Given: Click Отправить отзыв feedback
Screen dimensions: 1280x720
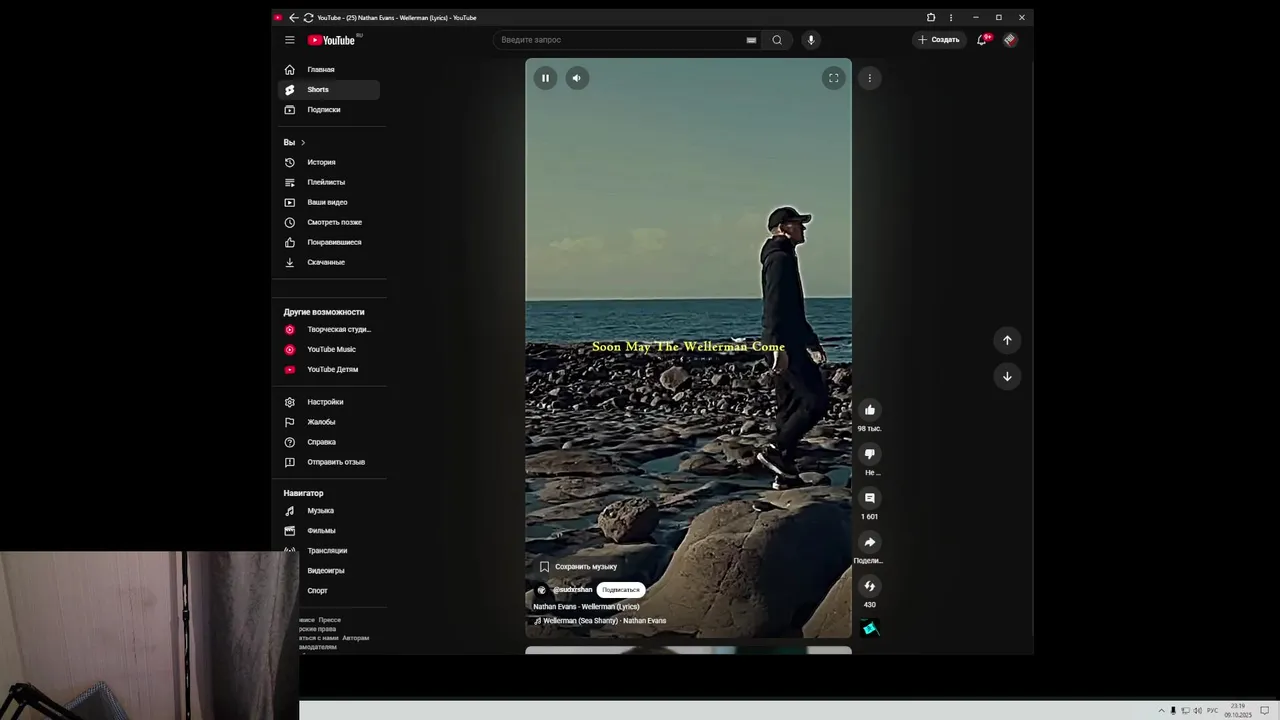Looking at the screenshot, I should (329, 462).
